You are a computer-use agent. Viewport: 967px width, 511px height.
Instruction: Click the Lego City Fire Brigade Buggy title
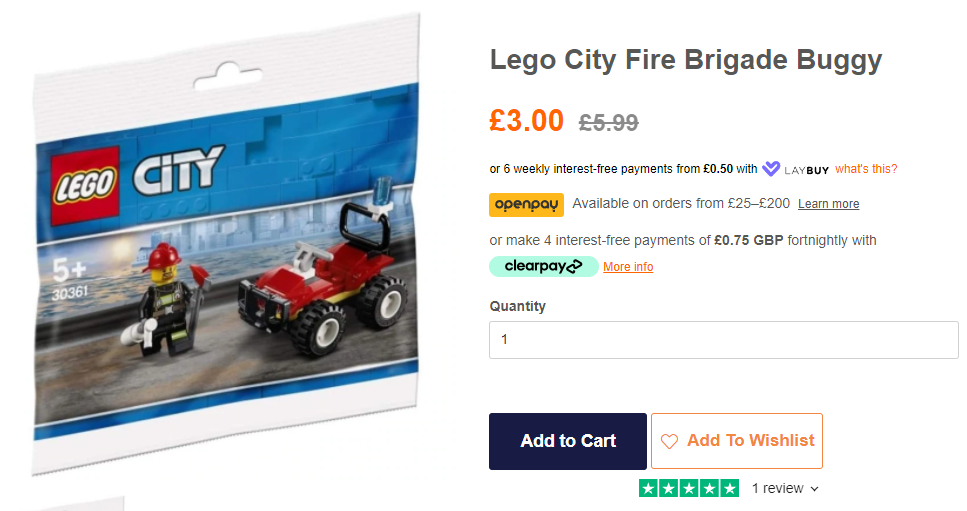[685, 60]
